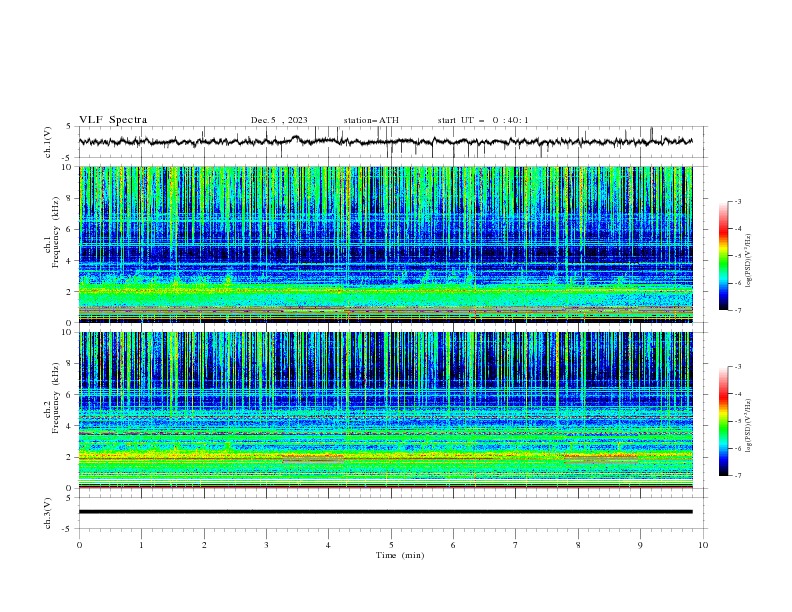Click the final time axis tick label "10"
Viewport: 792px width, 612px height.
[x=703, y=545]
